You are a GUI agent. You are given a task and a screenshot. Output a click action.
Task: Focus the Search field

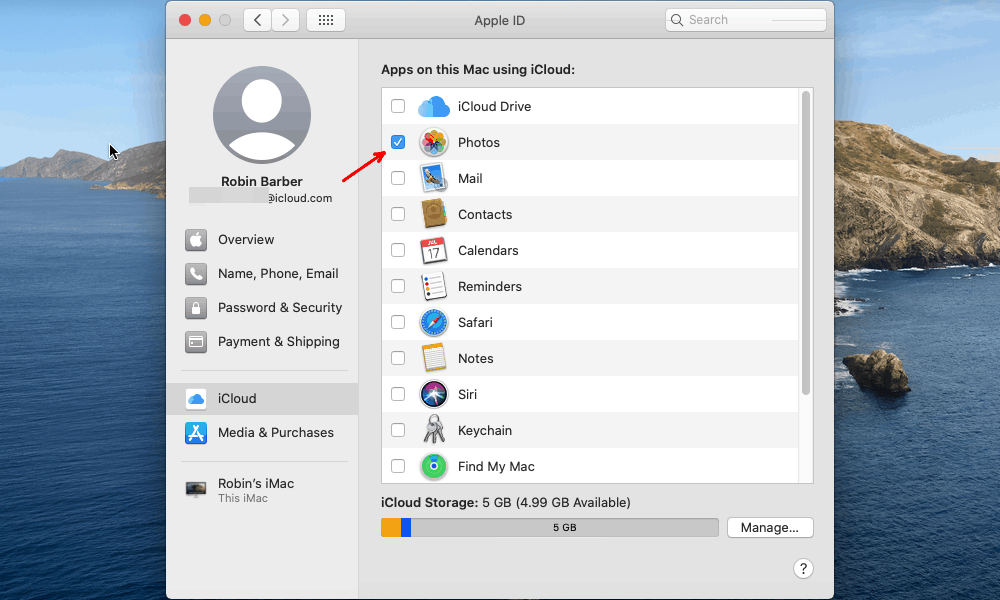tap(746, 20)
